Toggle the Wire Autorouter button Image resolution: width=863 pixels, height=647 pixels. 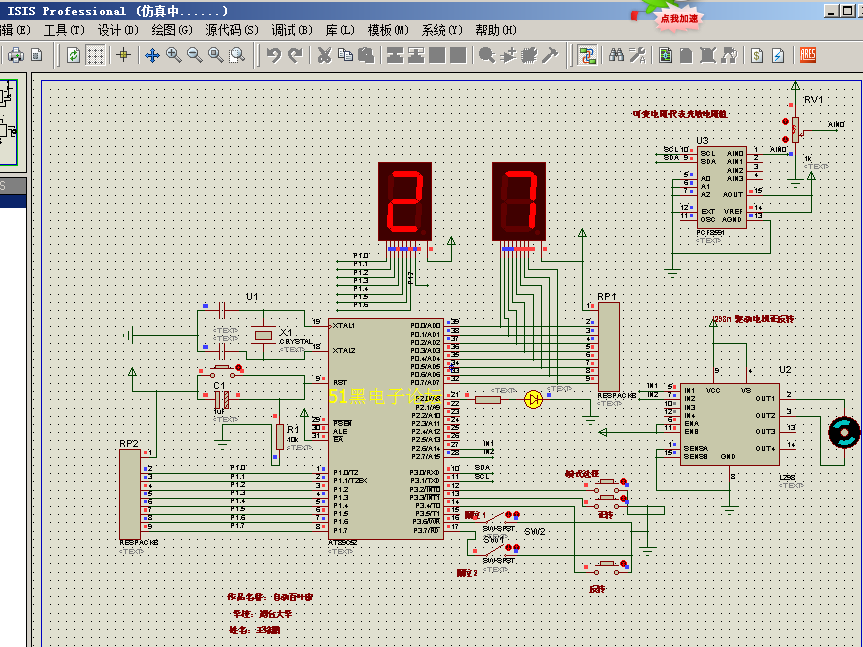click(x=587, y=55)
